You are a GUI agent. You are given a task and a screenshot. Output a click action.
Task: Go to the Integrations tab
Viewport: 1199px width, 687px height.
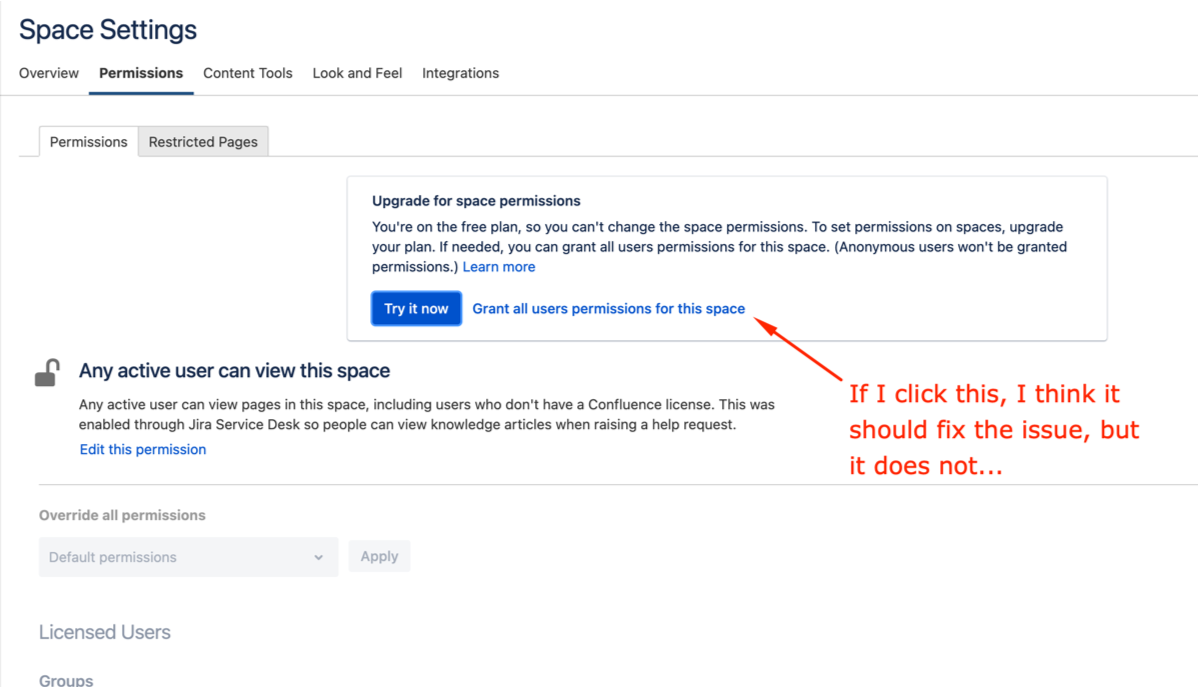[x=460, y=73]
